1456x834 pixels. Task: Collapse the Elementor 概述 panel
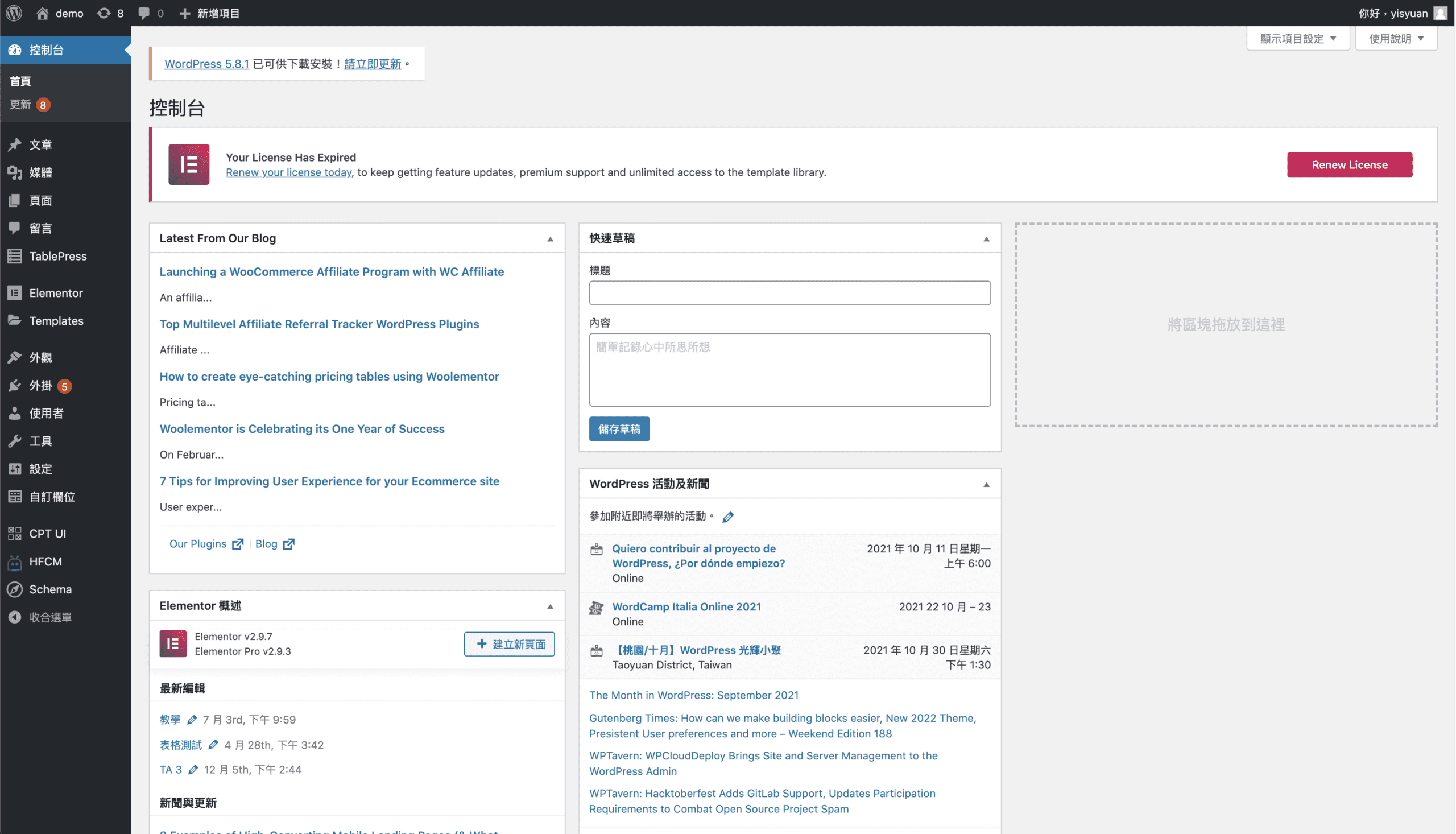click(550, 606)
